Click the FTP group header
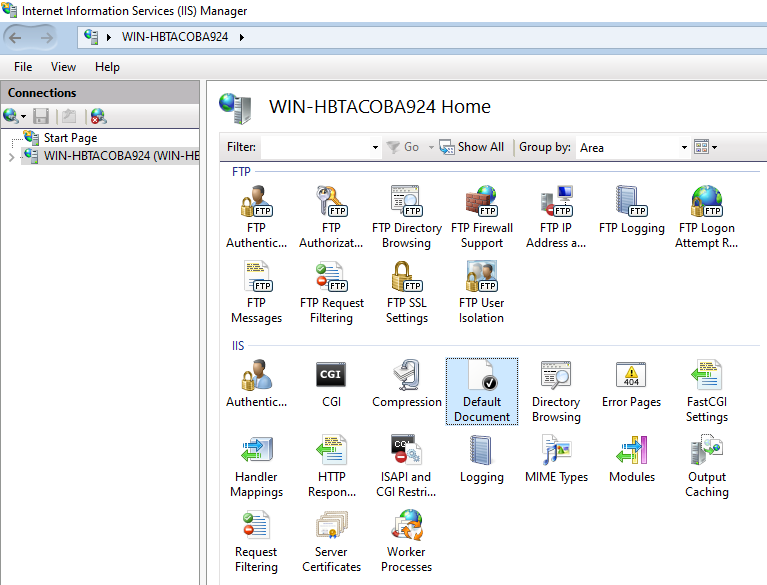 pyautogui.click(x=241, y=172)
